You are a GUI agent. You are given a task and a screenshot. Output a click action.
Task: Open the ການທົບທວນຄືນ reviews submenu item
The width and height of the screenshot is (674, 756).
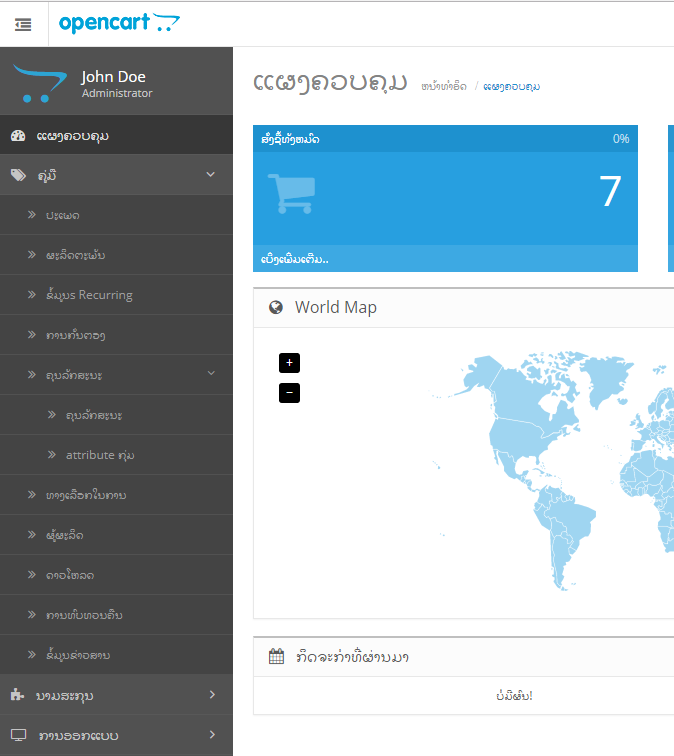tap(116, 615)
